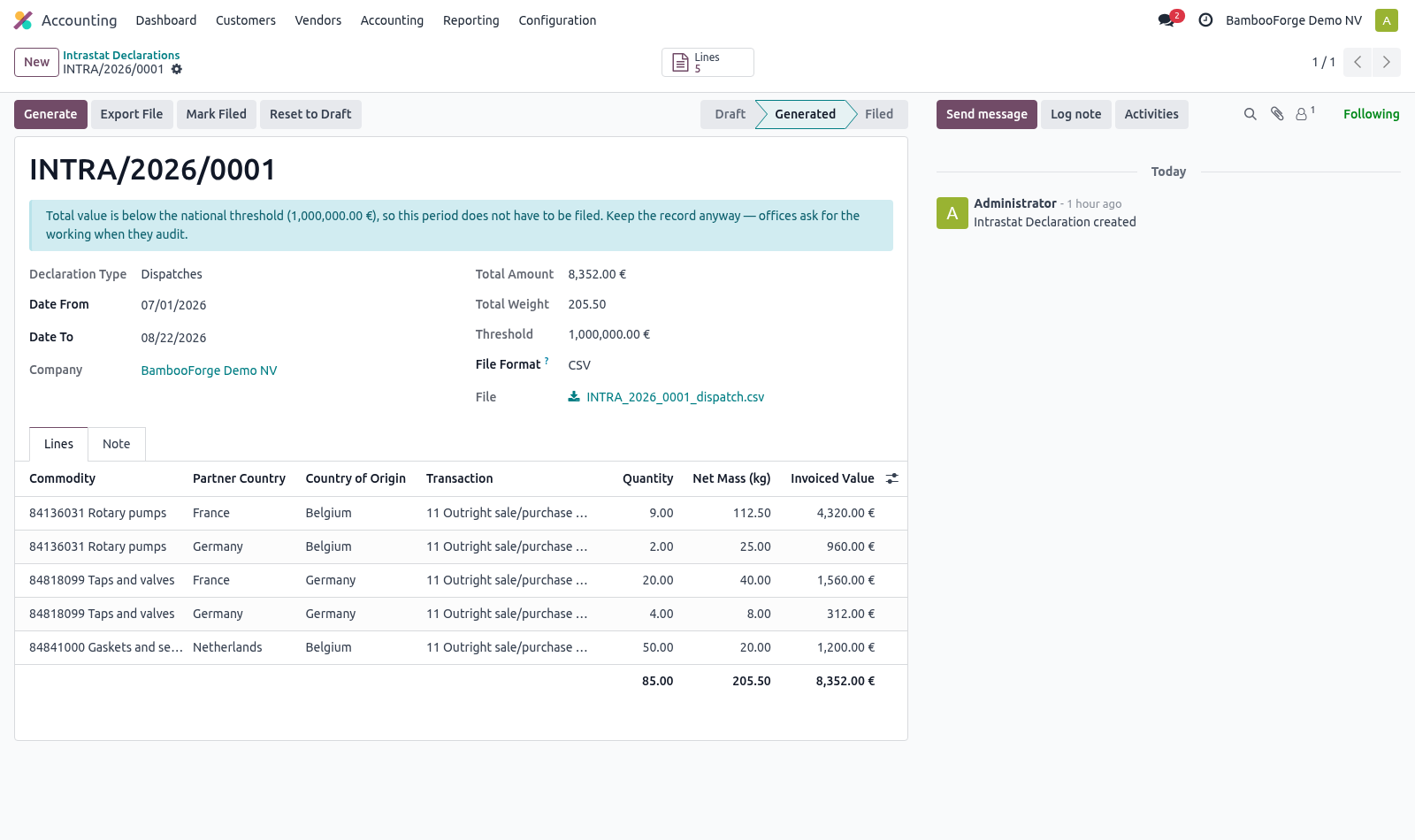Show followers via the person icon

[x=1304, y=114]
